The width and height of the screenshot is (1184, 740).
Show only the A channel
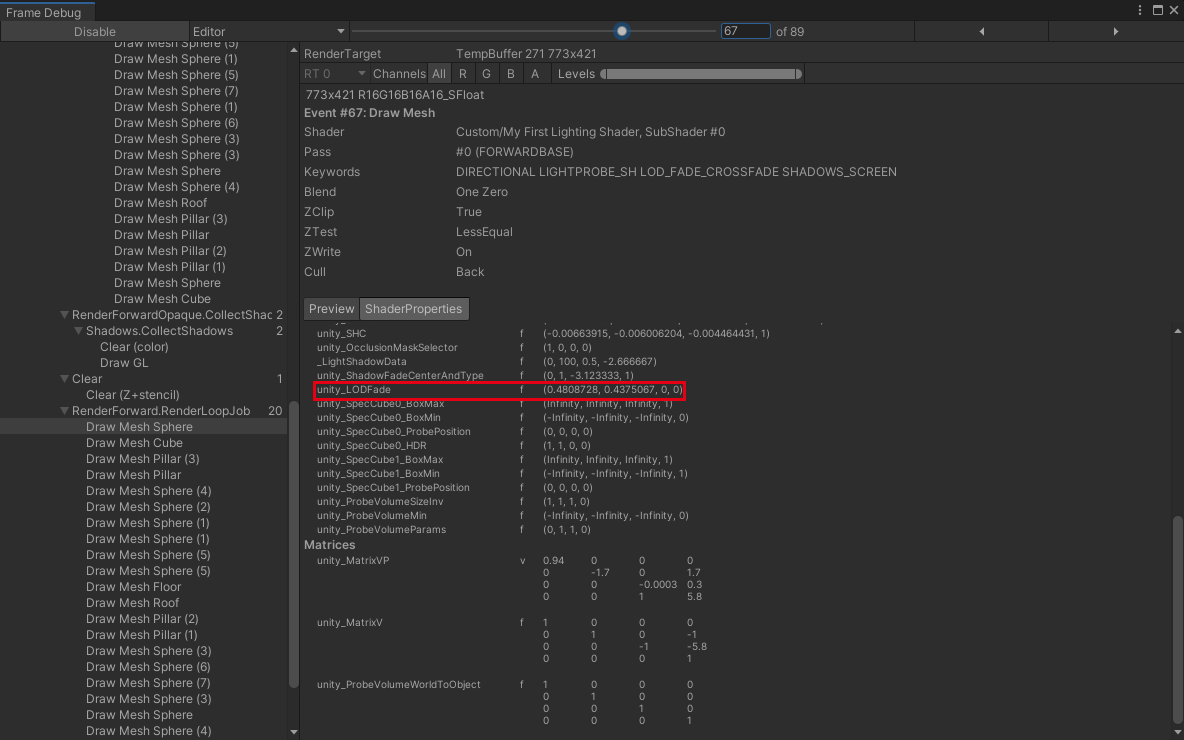click(535, 73)
